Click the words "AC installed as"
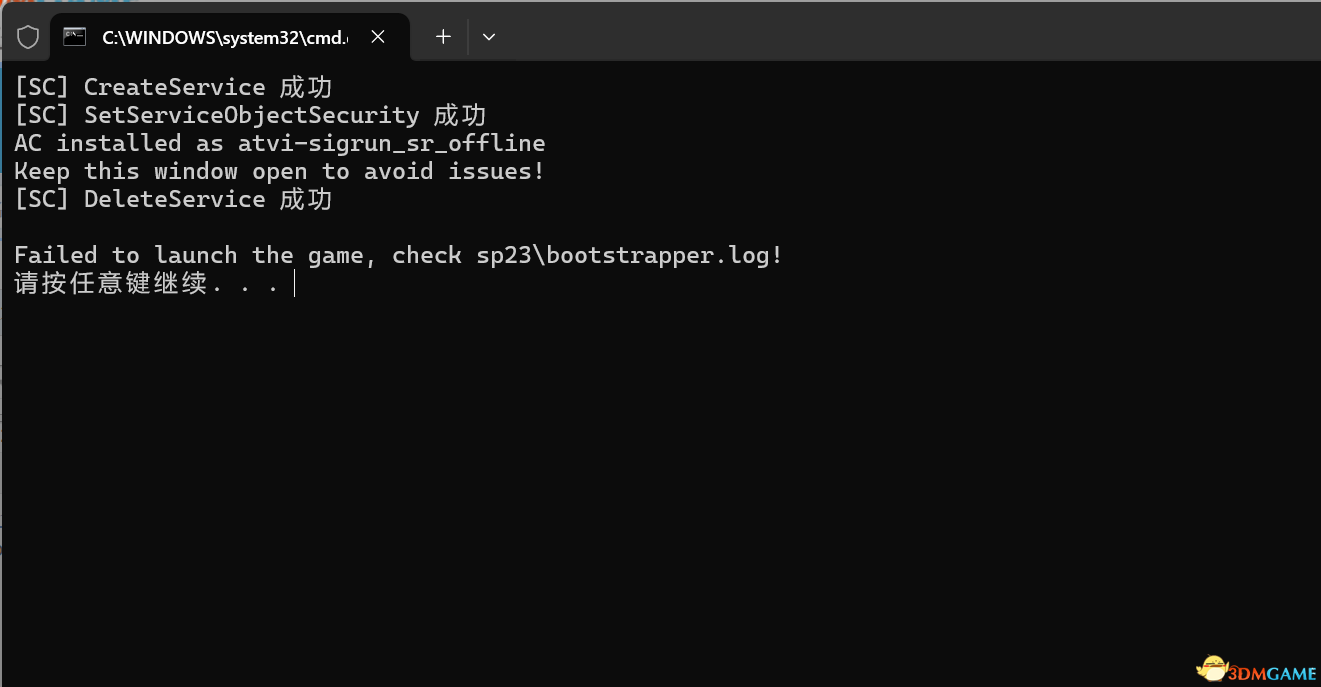This screenshot has height=687, width=1321. [119, 143]
